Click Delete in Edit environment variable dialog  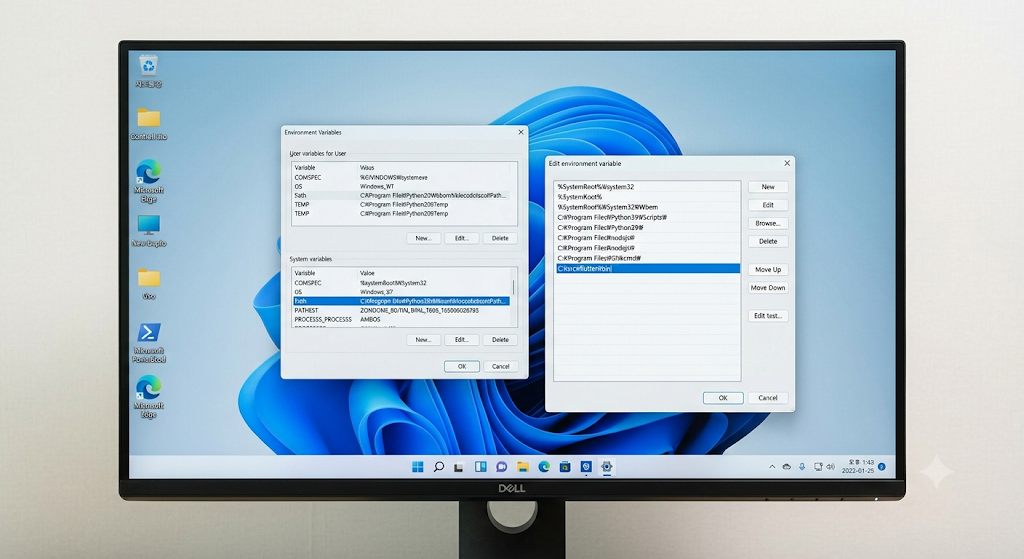pos(768,242)
